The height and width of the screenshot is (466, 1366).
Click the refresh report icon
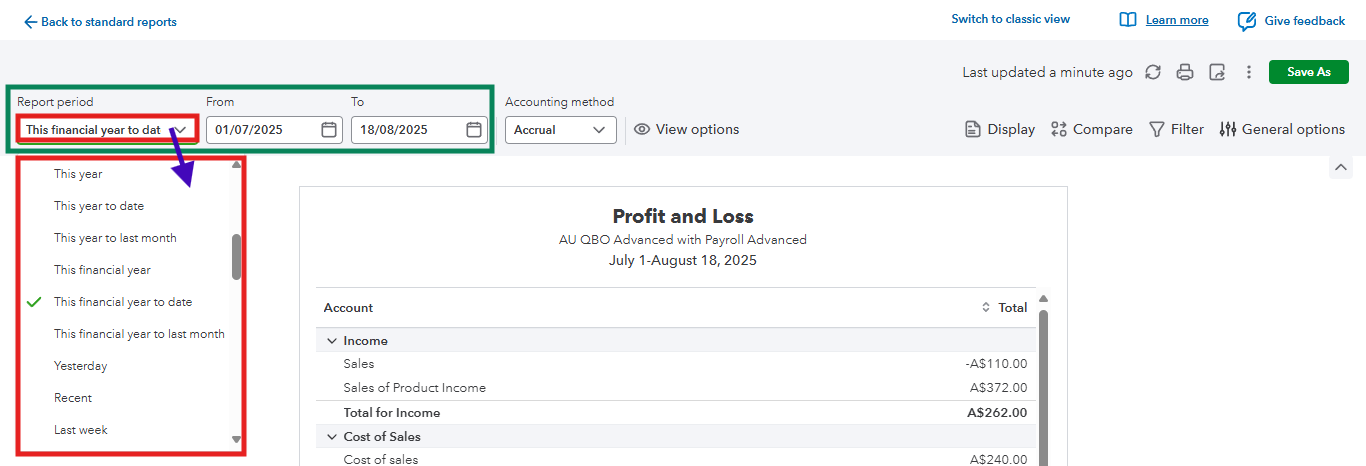(x=1153, y=72)
